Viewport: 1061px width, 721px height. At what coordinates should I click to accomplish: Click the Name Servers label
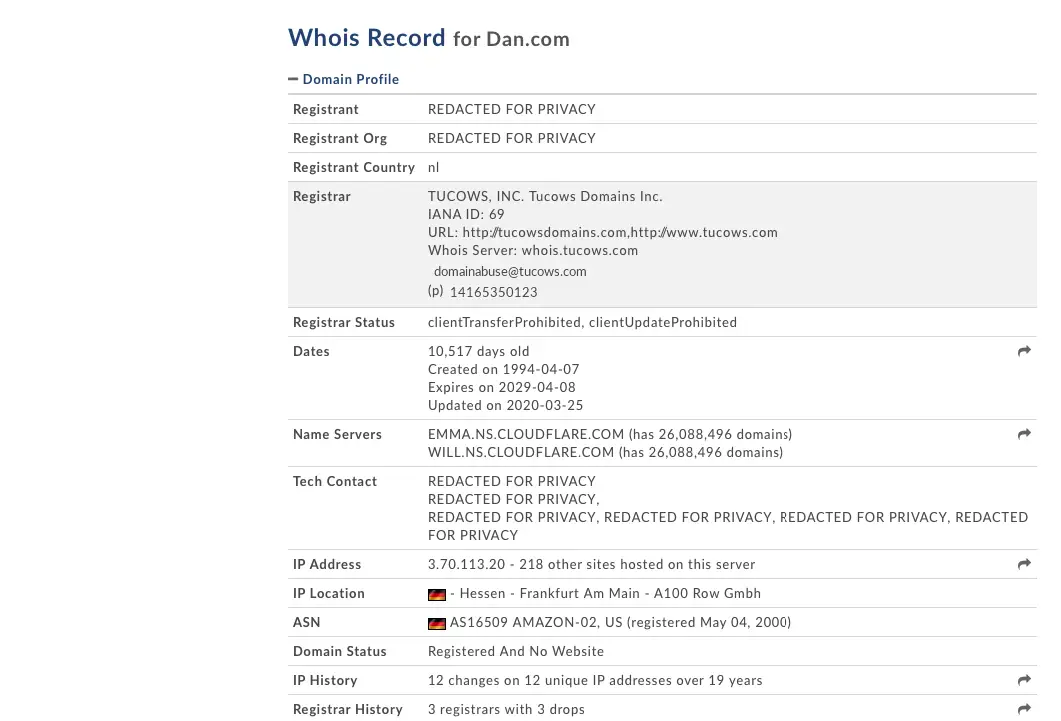click(x=337, y=434)
